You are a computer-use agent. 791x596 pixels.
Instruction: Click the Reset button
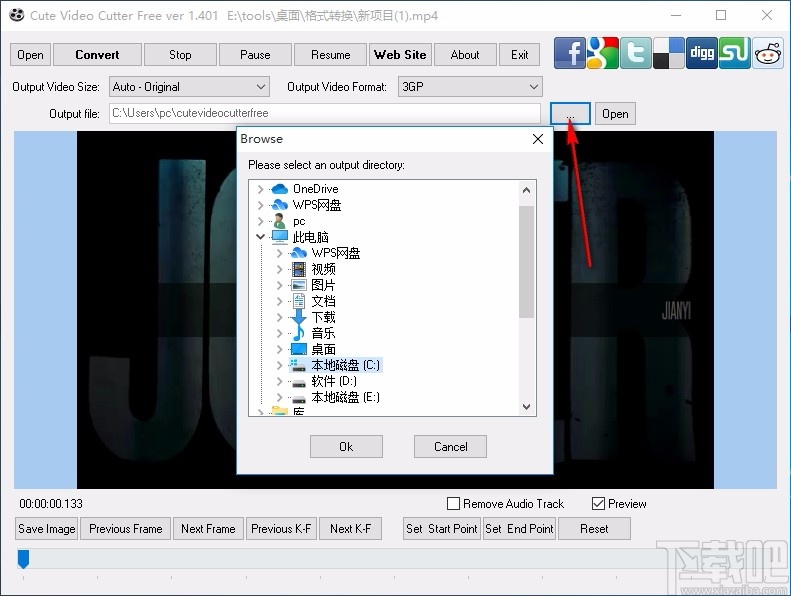[594, 529]
